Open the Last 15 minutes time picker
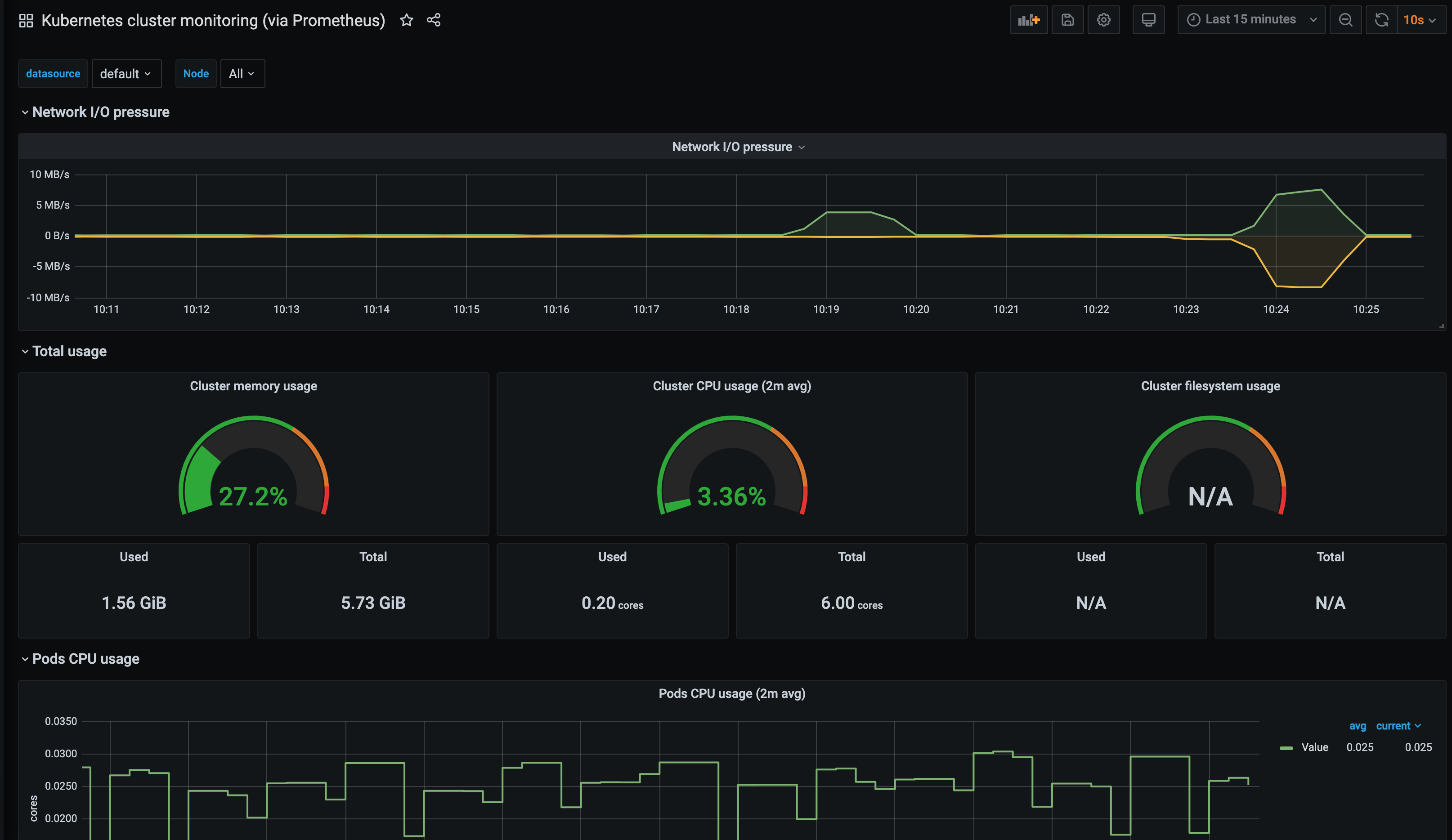 click(1250, 20)
